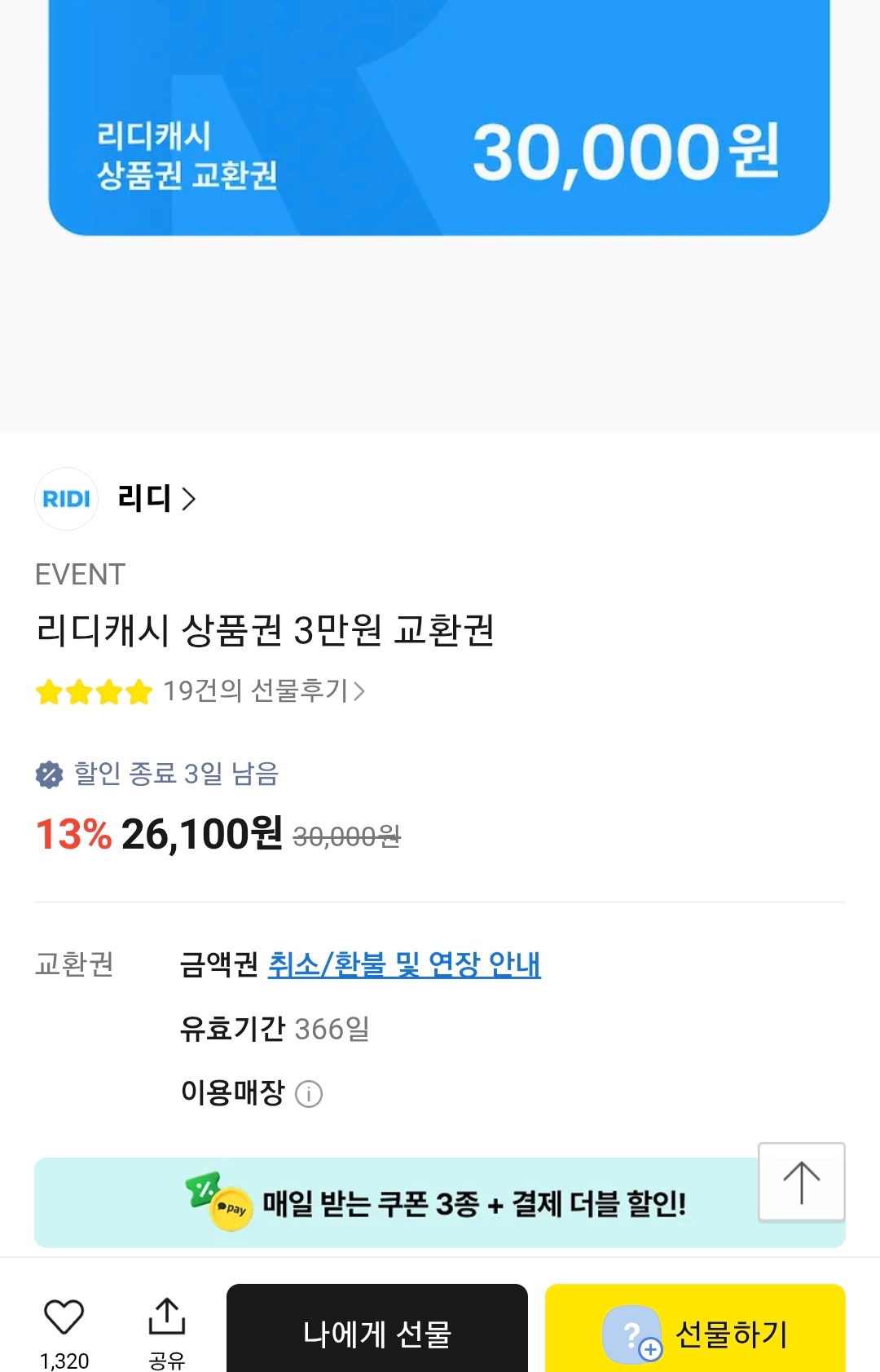Tap the 매일 받는 쿠폰 3종 banner
Image resolution: width=880 pixels, height=1372 pixels.
(473, 1203)
